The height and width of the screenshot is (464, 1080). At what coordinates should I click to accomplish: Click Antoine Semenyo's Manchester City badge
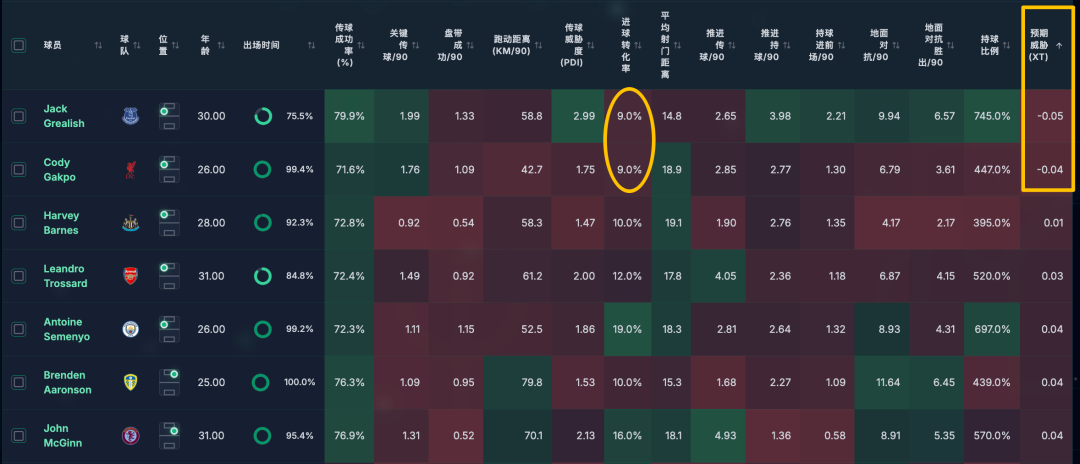tap(130, 329)
